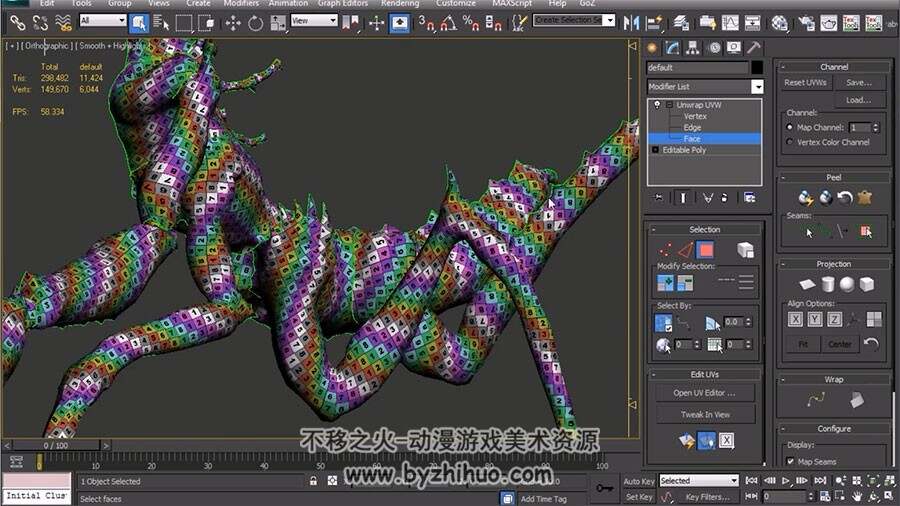Select Vertex Color Channel radio button
This screenshot has height=506, width=900.
790,142
